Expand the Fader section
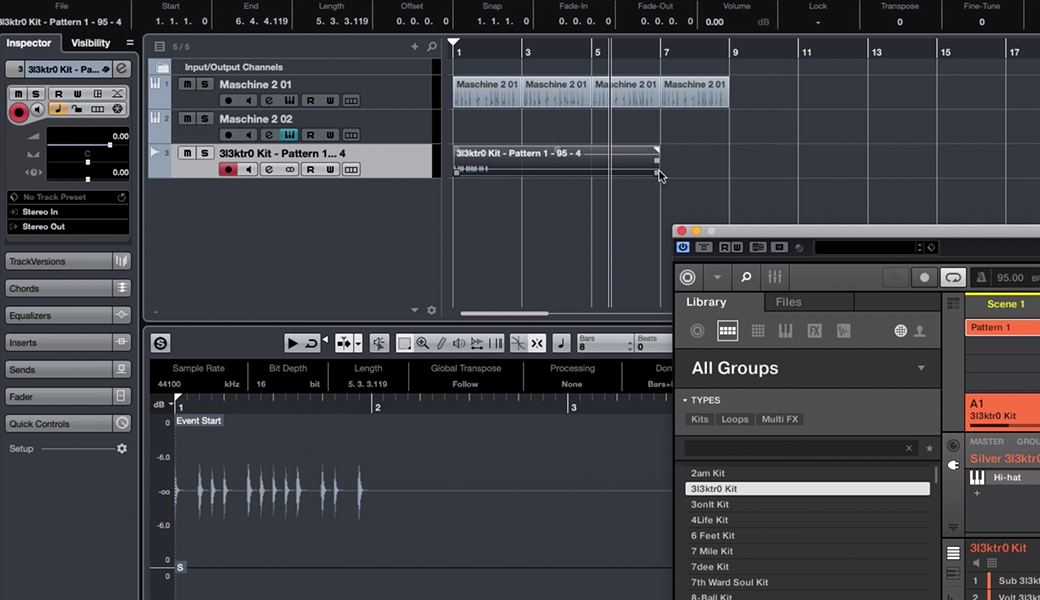The height and width of the screenshot is (600, 1040). (68, 396)
